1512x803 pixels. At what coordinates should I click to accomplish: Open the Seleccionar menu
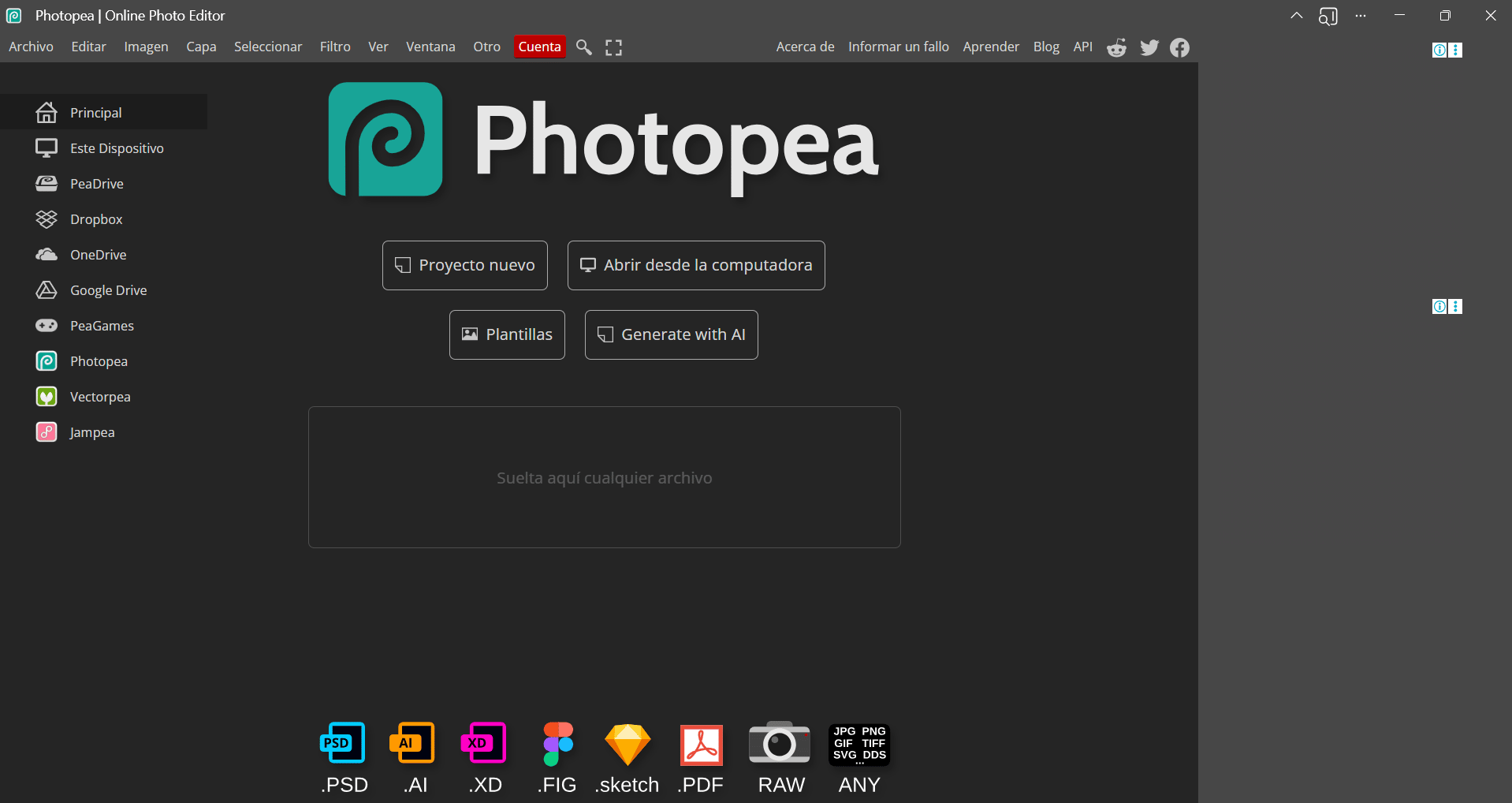click(x=268, y=47)
